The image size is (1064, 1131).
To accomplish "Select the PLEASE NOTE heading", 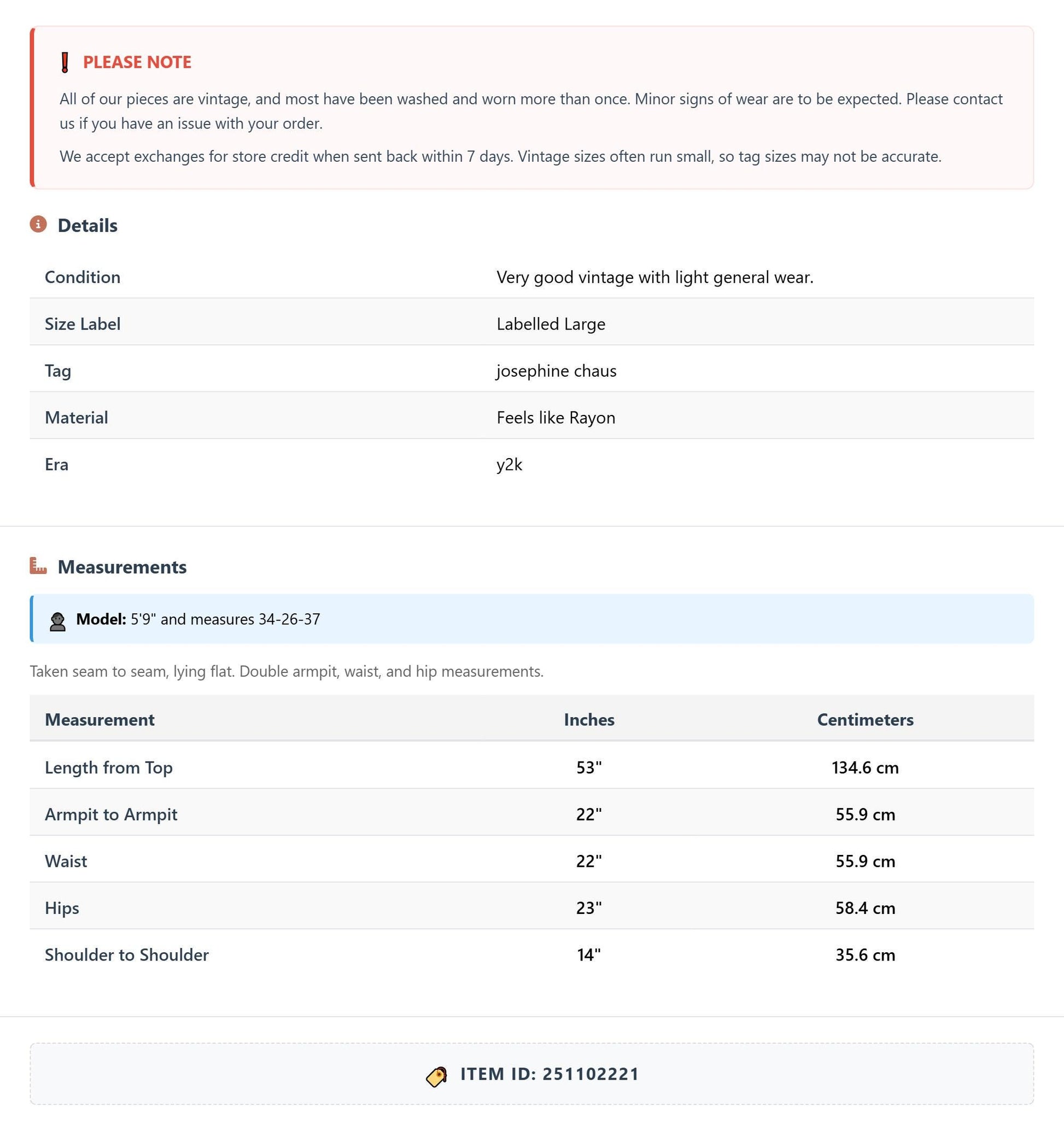I will point(137,62).
